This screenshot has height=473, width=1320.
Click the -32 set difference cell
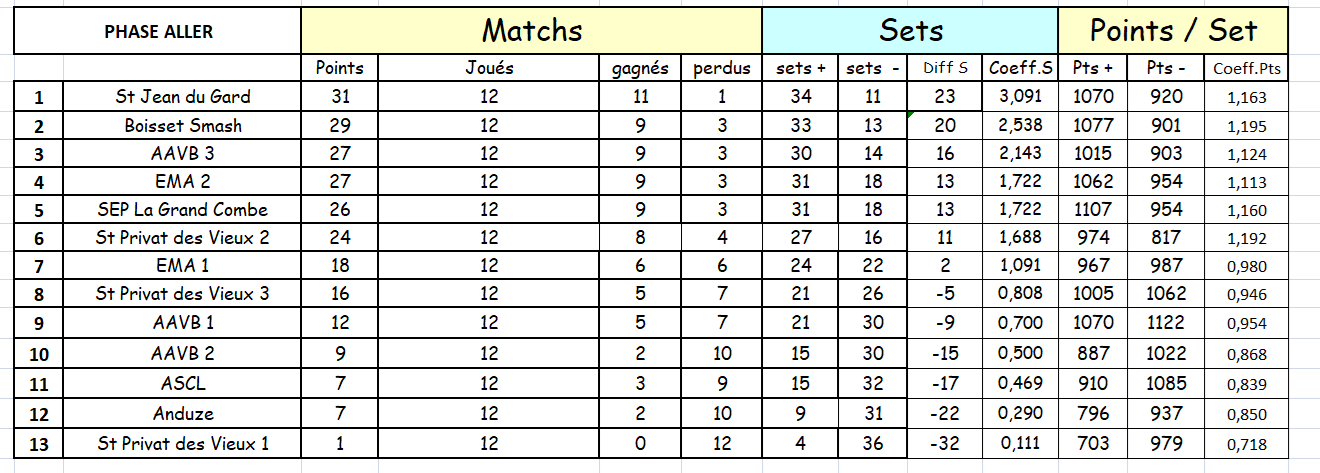(x=945, y=443)
